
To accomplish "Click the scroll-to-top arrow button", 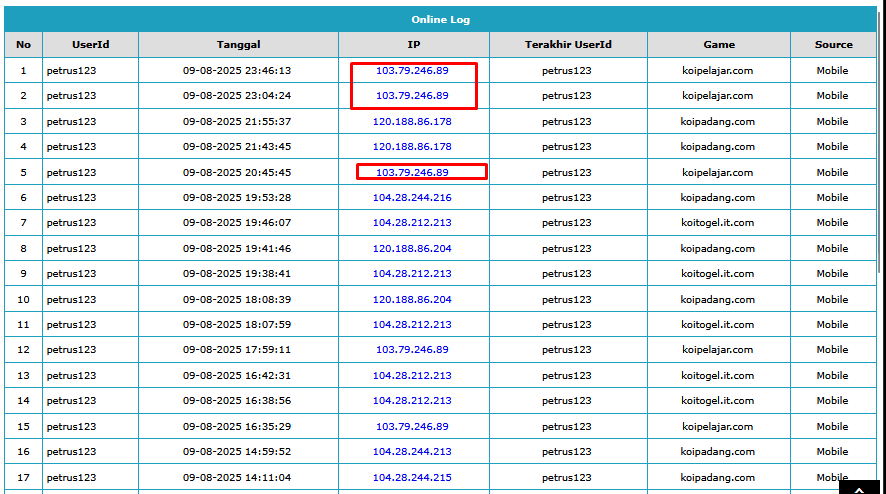I will [859, 487].
